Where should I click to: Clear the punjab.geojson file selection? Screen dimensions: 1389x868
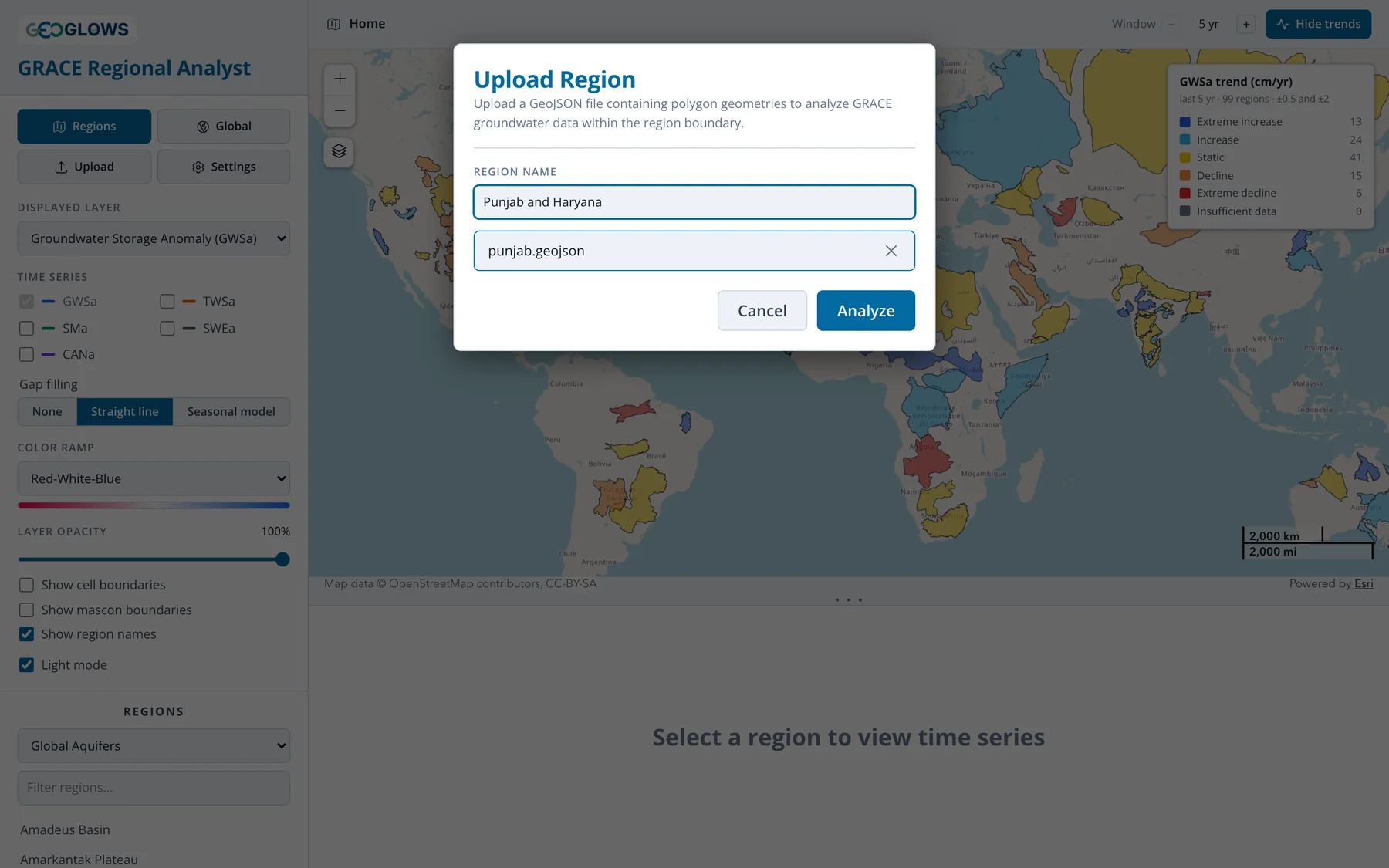coord(891,251)
